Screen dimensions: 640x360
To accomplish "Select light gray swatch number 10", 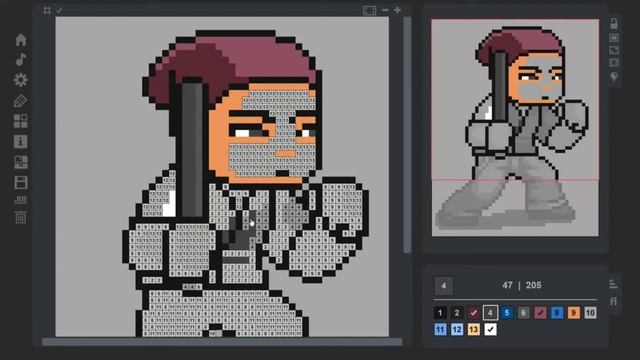I will coord(591,313).
